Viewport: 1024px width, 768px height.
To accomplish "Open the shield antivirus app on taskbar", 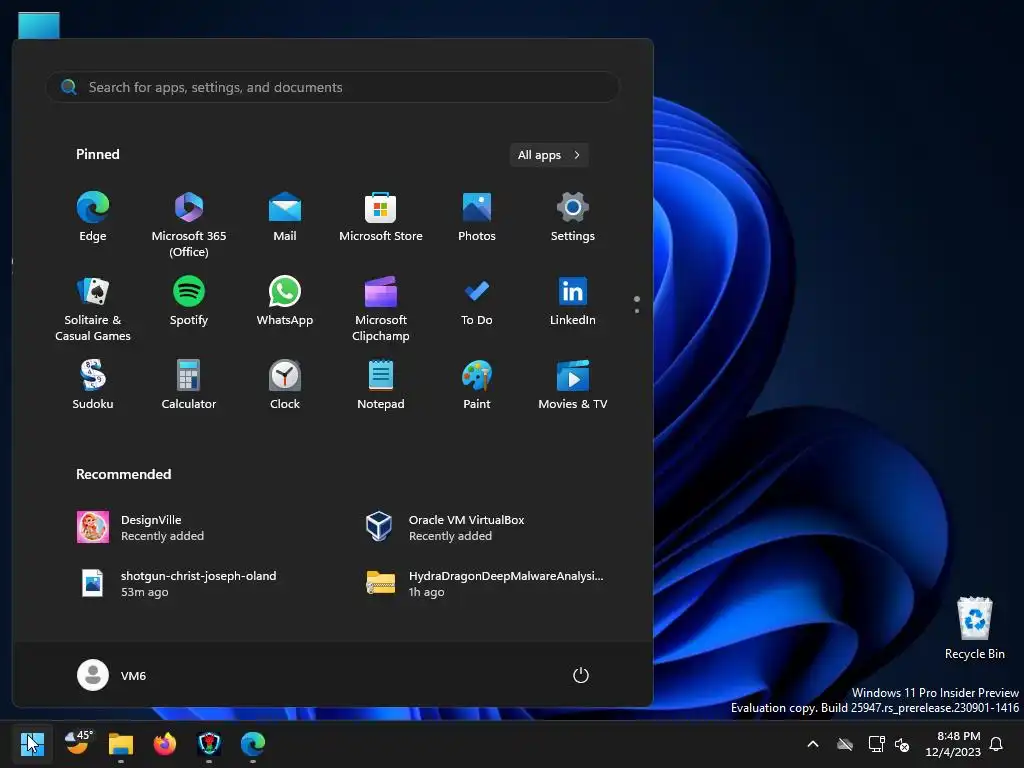I will (209, 744).
